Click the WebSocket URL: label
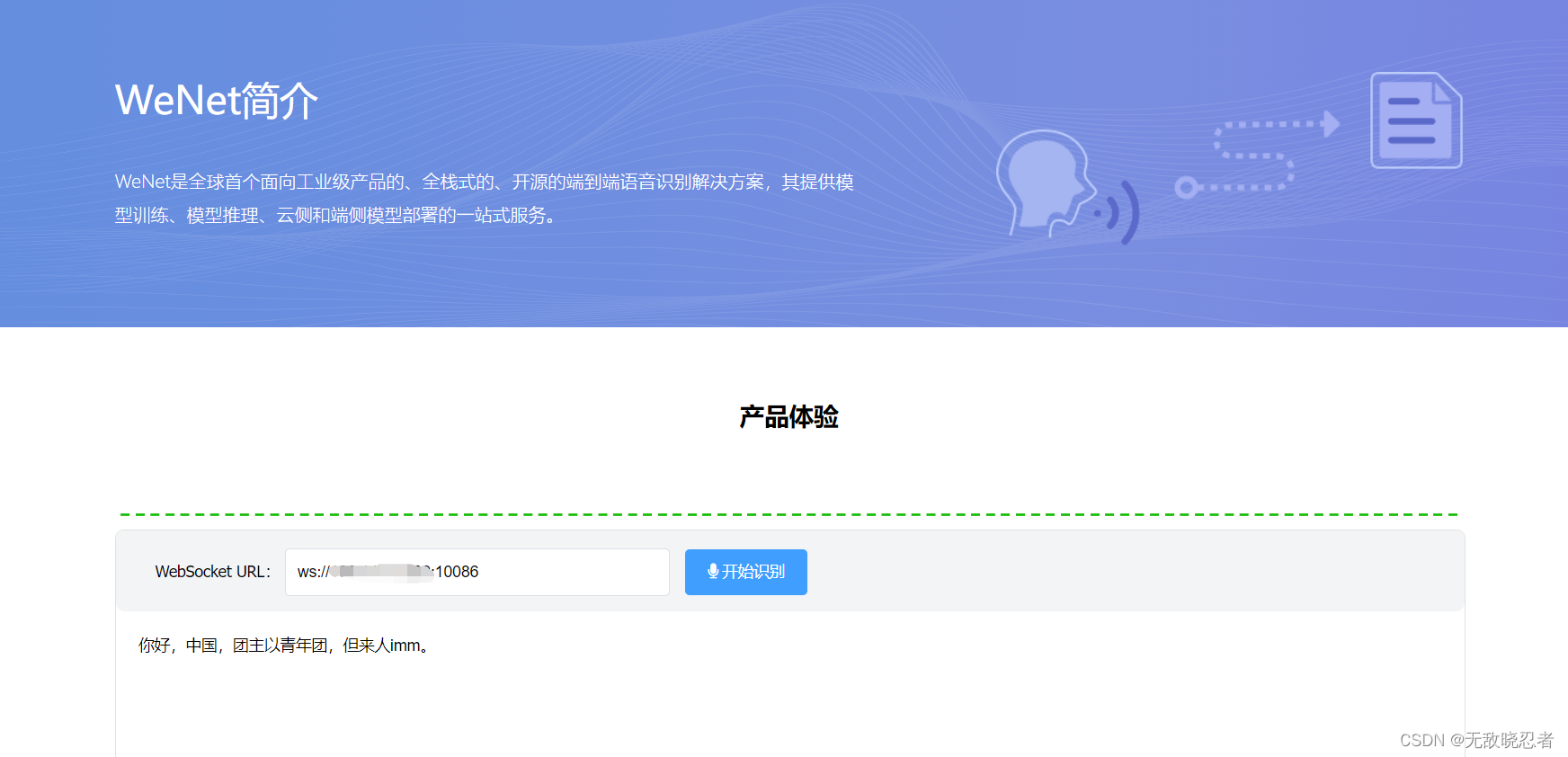Screen dimensions: 1568x757 tap(213, 572)
